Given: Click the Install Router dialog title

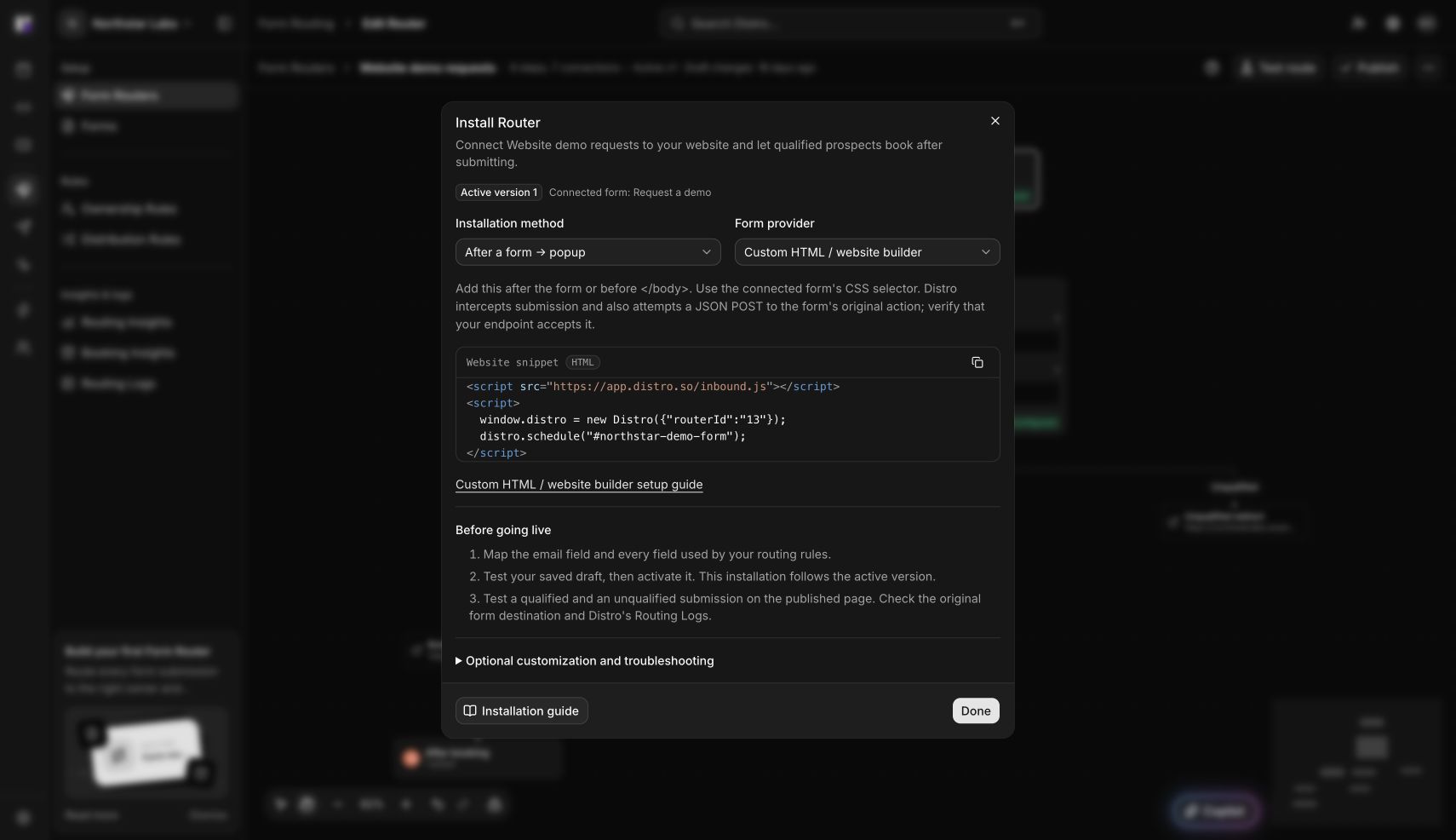Looking at the screenshot, I should coord(498,123).
